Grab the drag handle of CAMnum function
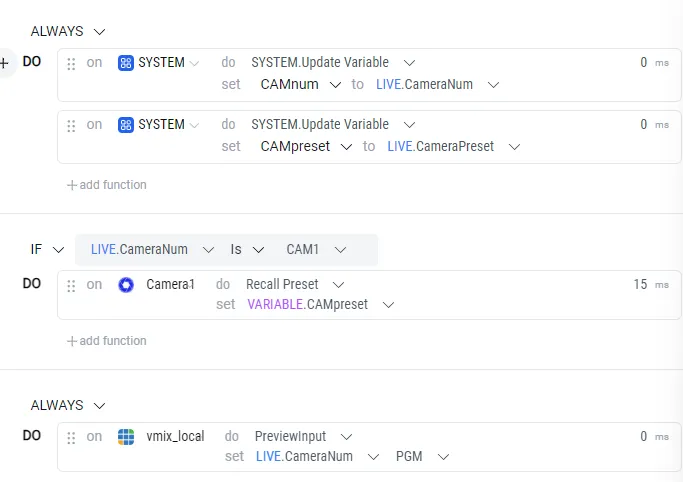 click(x=71, y=64)
